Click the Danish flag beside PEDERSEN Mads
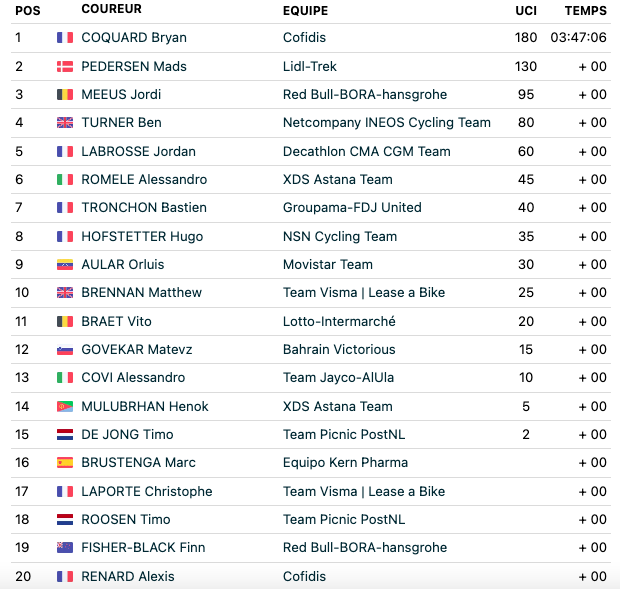The image size is (620, 589). 65,66
